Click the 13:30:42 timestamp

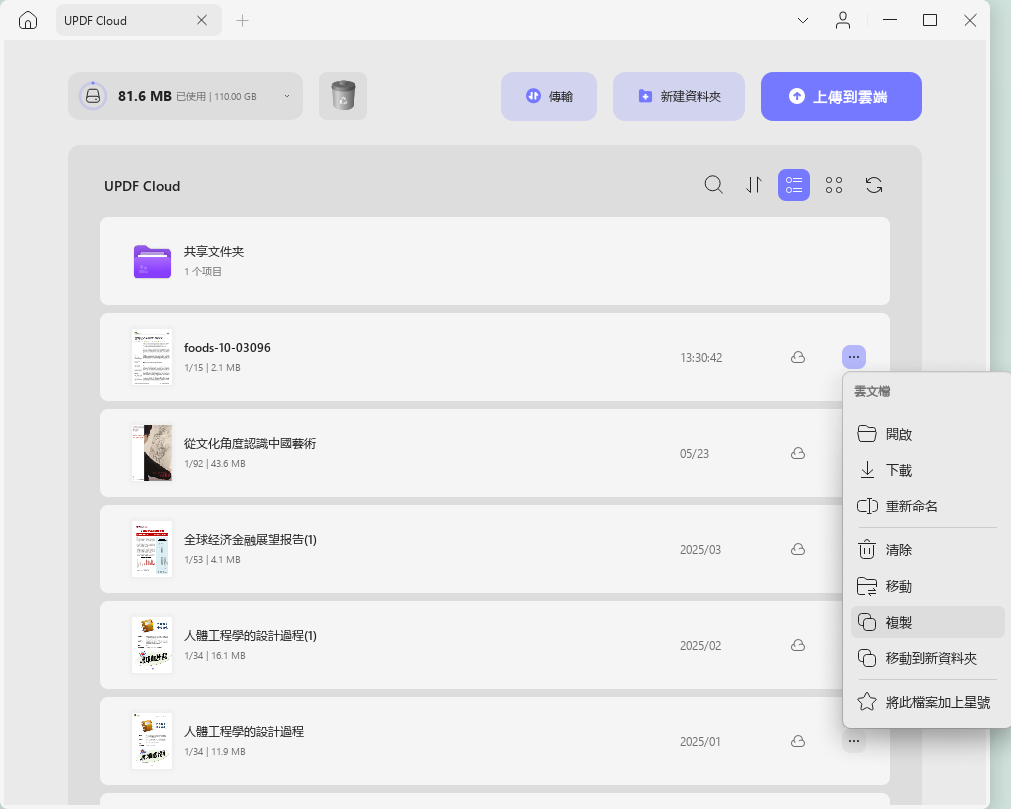point(701,358)
